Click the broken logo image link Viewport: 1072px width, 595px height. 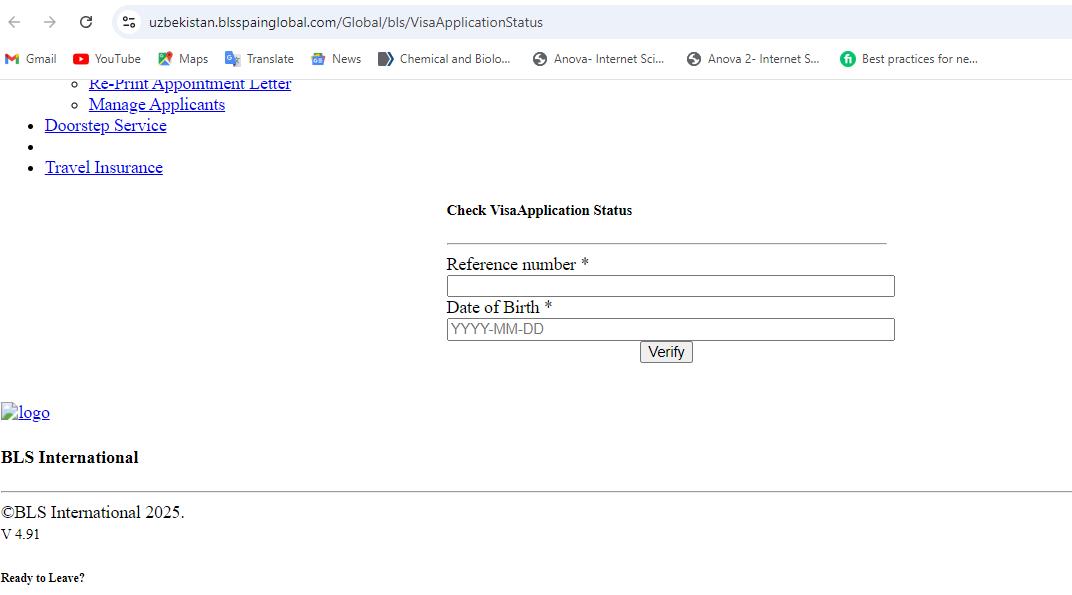(25, 412)
